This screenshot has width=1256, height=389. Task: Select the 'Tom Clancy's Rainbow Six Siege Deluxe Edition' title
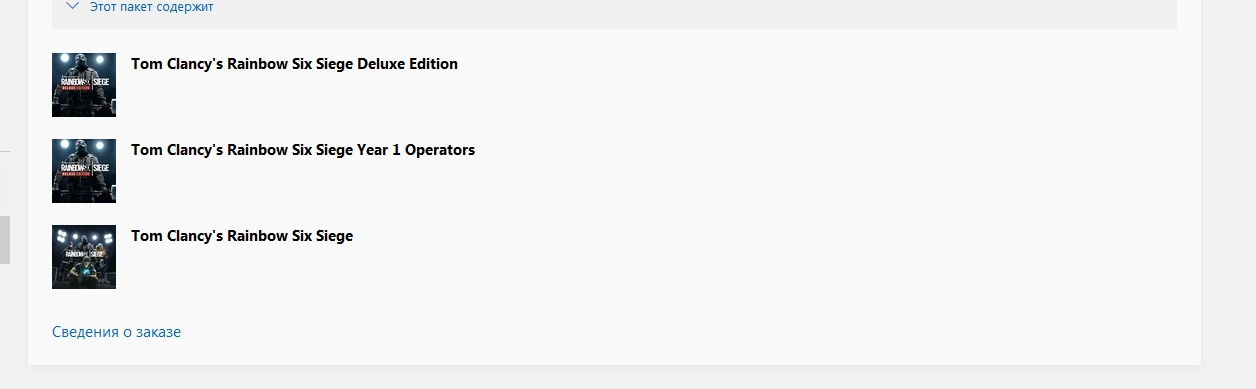pyautogui.click(x=294, y=64)
